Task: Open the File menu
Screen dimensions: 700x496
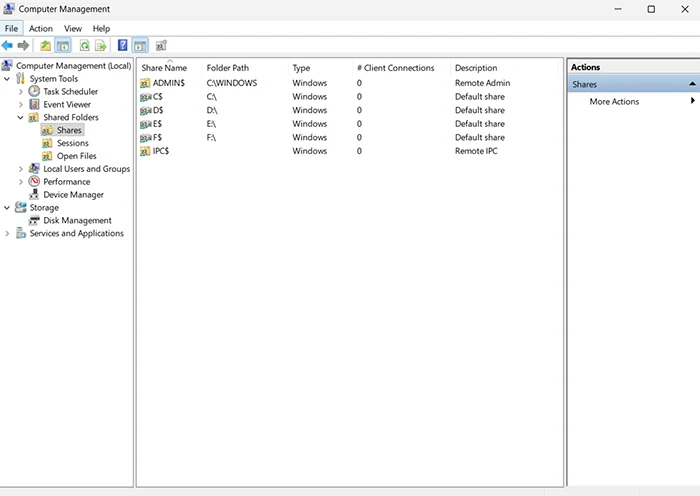Action: point(11,29)
